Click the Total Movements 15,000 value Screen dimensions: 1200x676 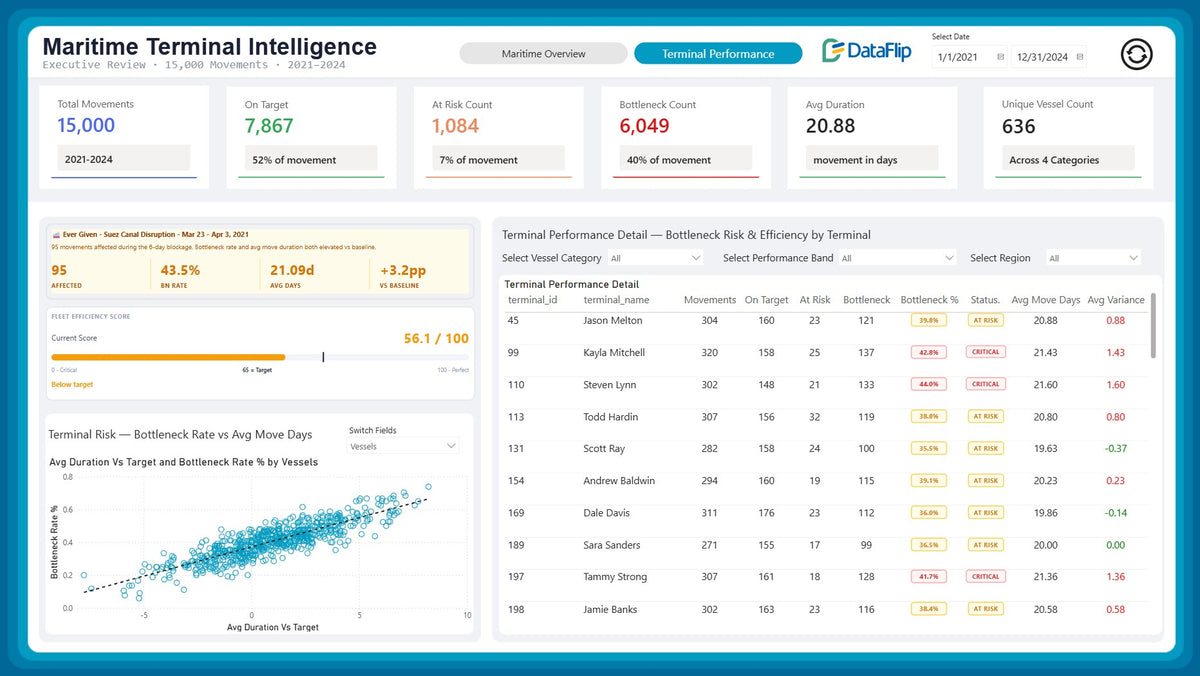pos(86,126)
